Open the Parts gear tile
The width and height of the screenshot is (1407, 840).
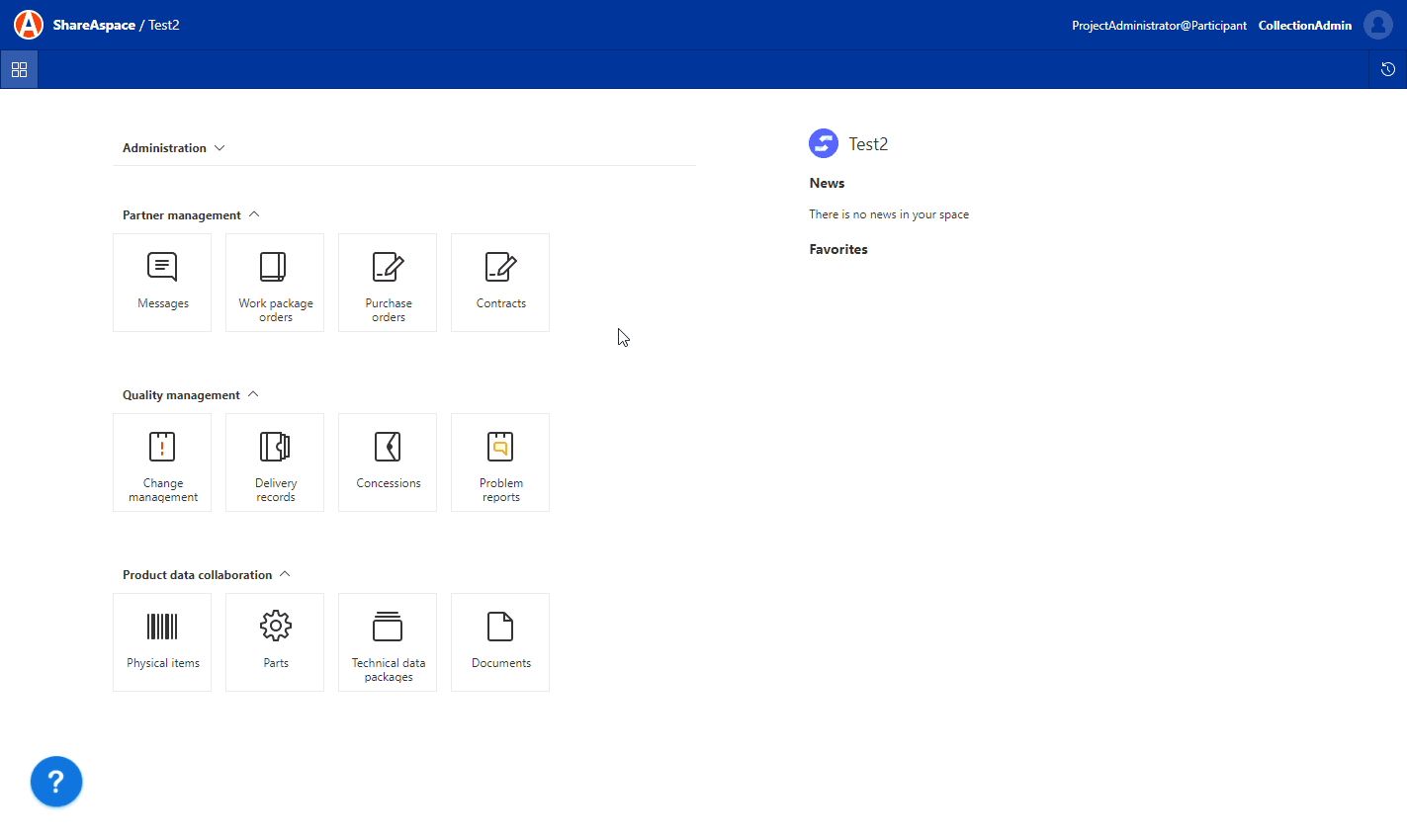tap(275, 642)
